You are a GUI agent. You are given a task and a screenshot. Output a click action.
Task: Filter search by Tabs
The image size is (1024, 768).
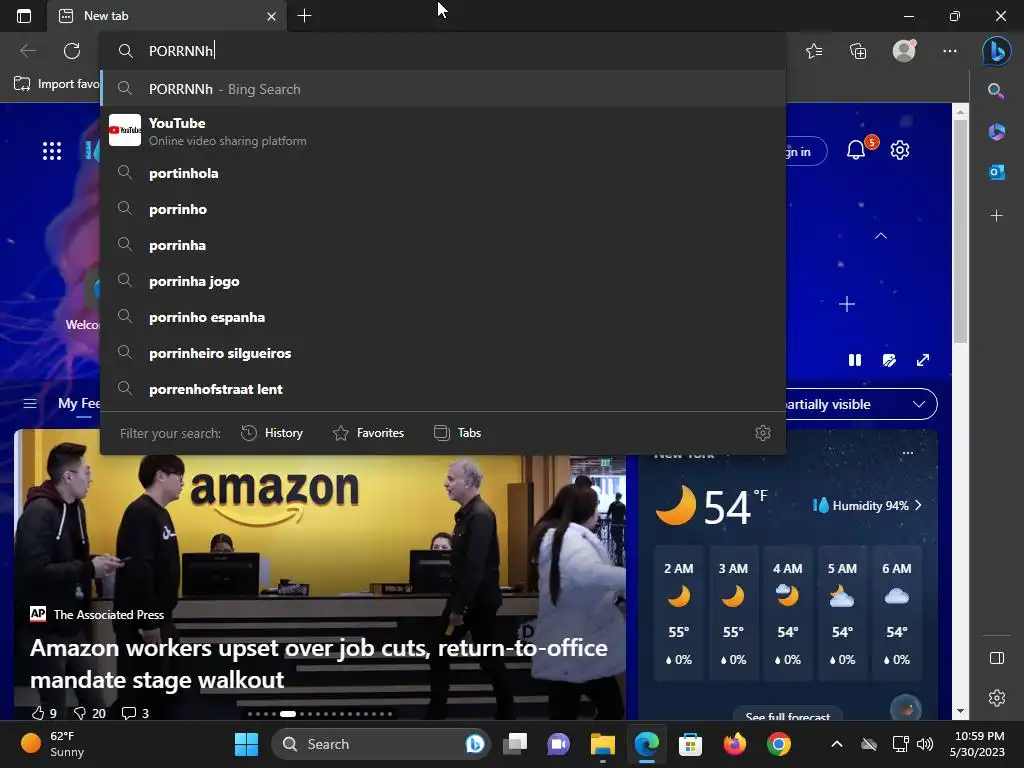pyautogui.click(x=458, y=433)
